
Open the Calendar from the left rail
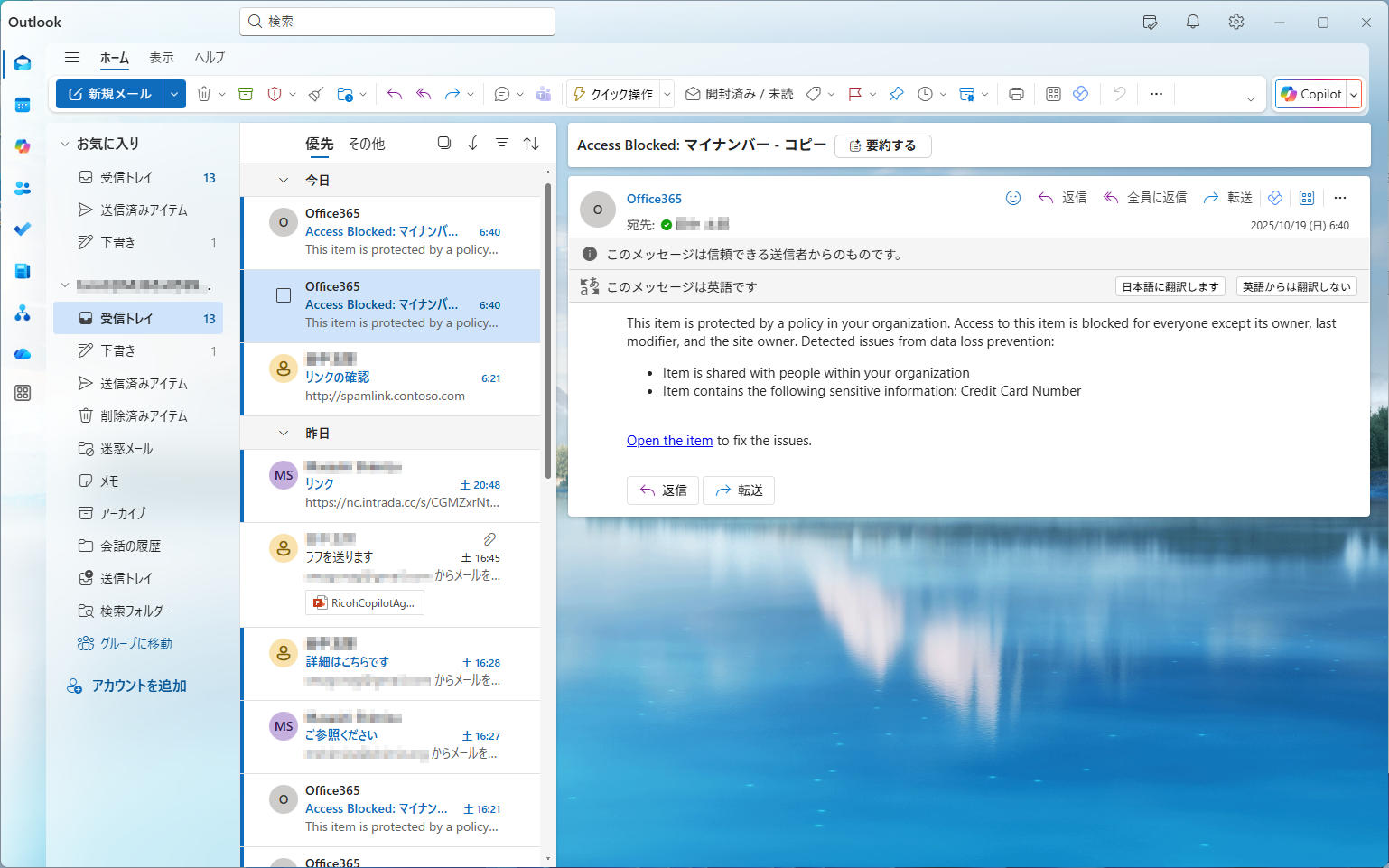click(22, 104)
